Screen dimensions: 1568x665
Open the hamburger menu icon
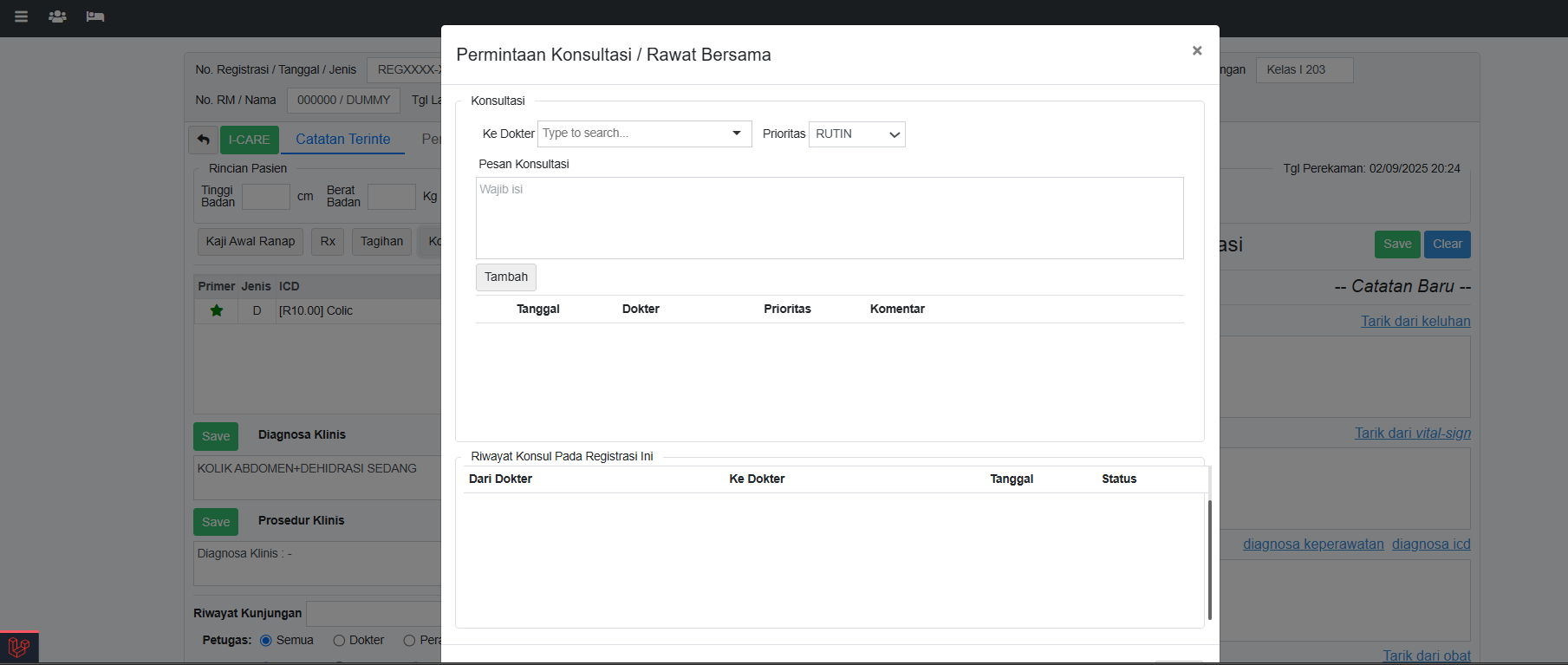[x=22, y=16]
